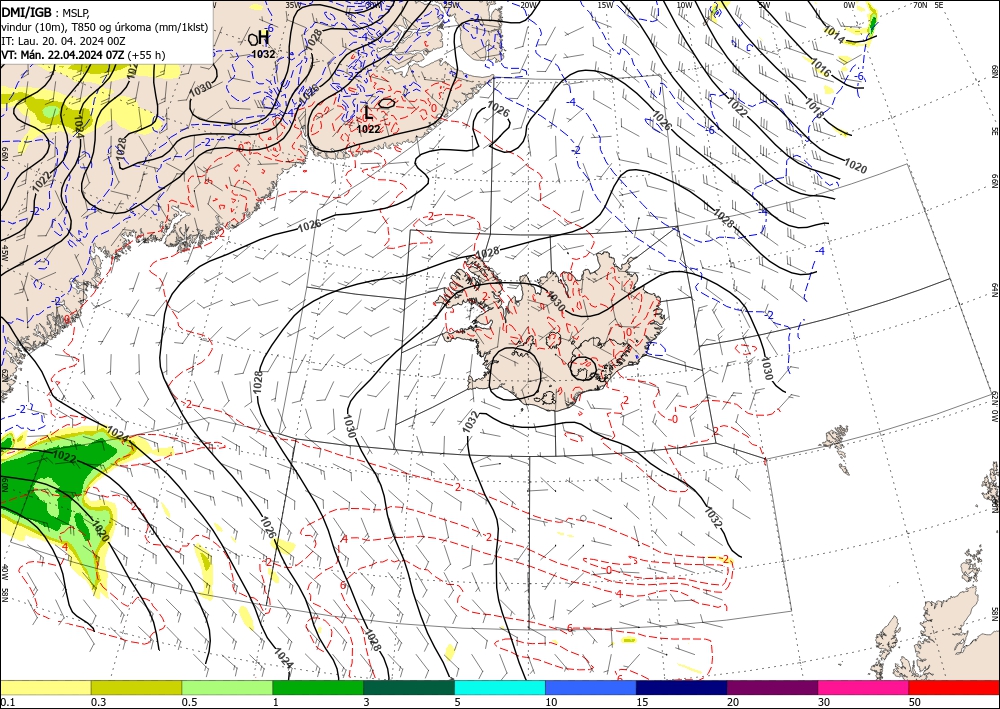Click the purple 20–30 legend swatch
Viewport: 1000px width, 709px height.
pos(772,687)
